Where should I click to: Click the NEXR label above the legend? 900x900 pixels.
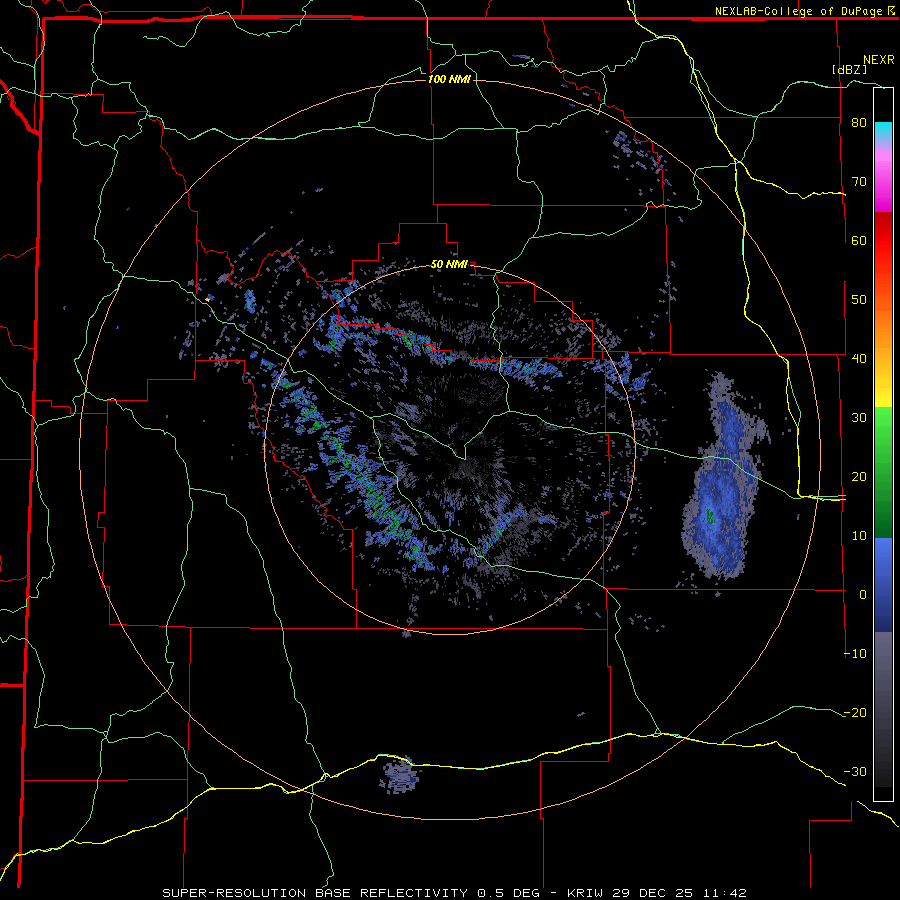coord(879,59)
